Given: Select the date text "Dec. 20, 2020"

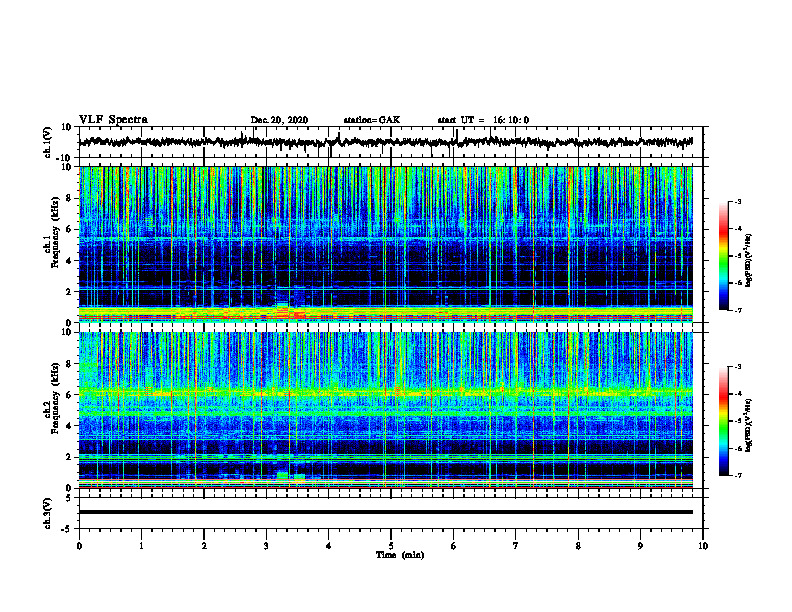Looking at the screenshot, I should [x=279, y=120].
